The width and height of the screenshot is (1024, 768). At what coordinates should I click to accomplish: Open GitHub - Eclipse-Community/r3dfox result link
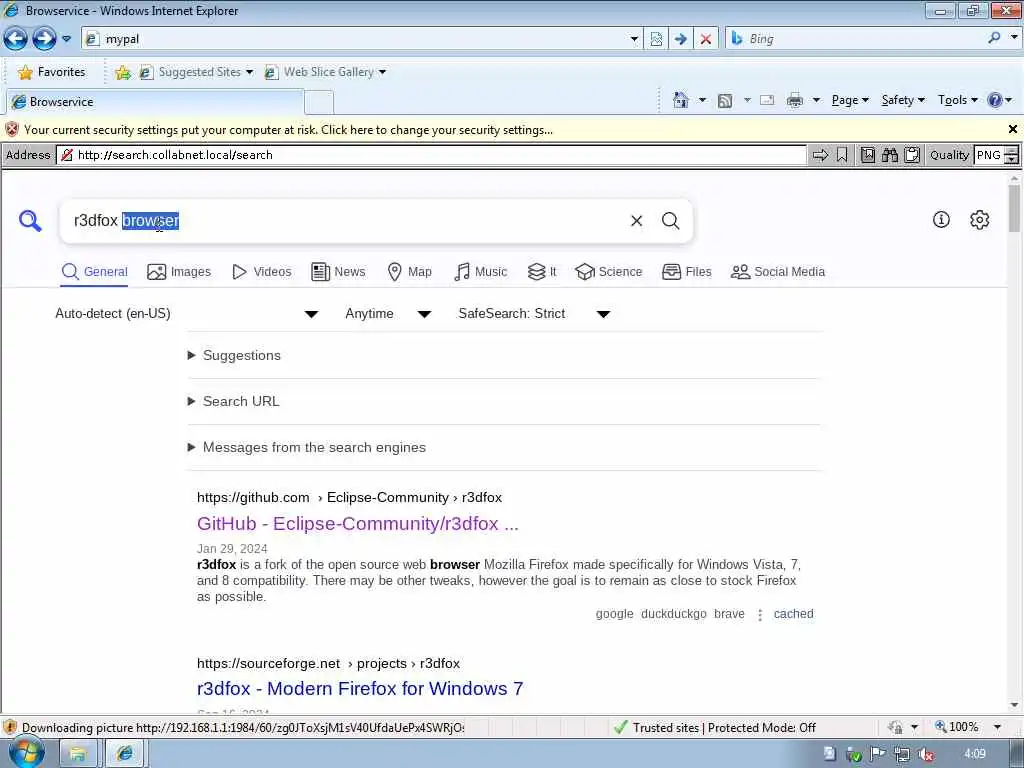(x=357, y=524)
